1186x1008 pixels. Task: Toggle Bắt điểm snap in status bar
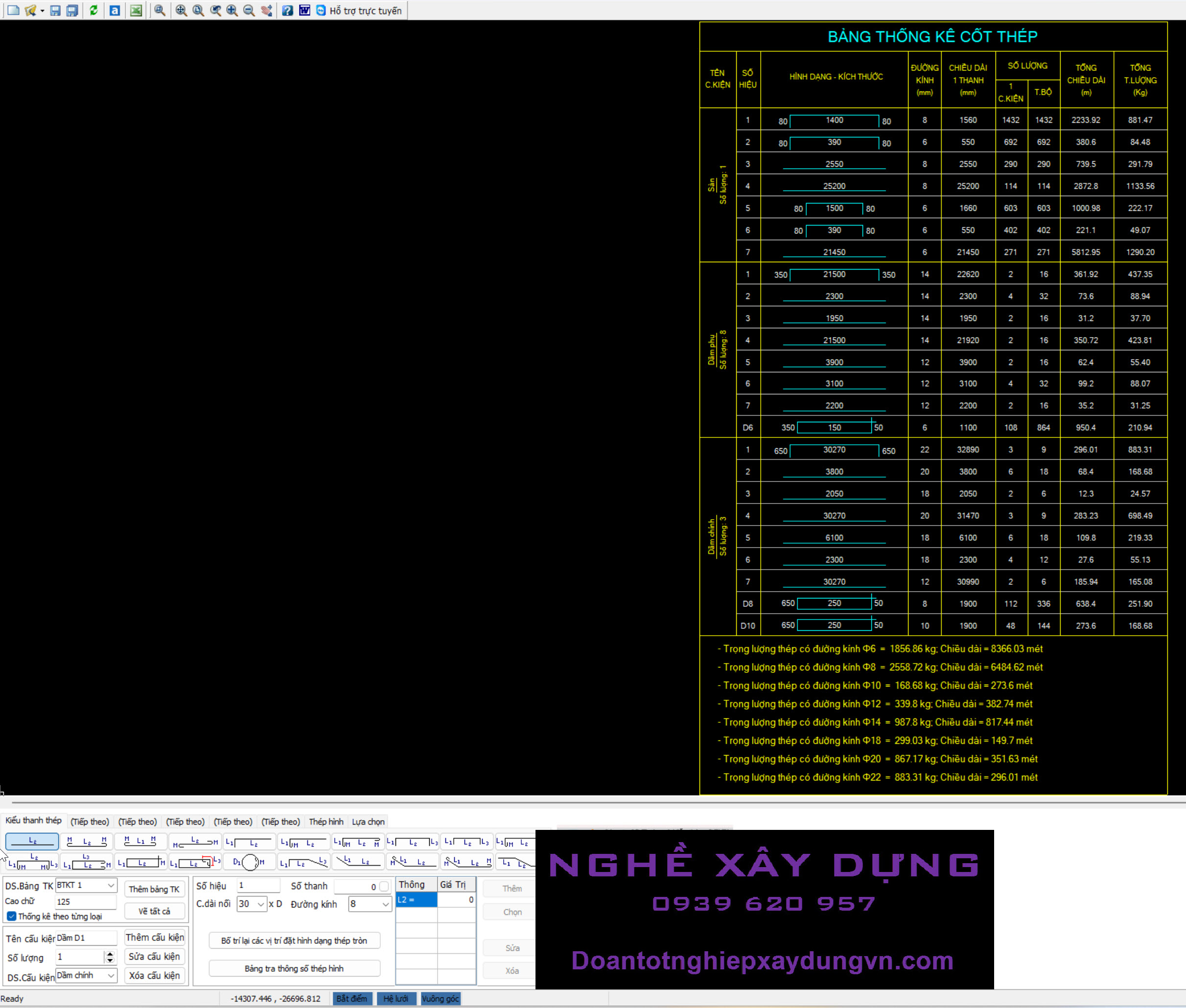[351, 998]
